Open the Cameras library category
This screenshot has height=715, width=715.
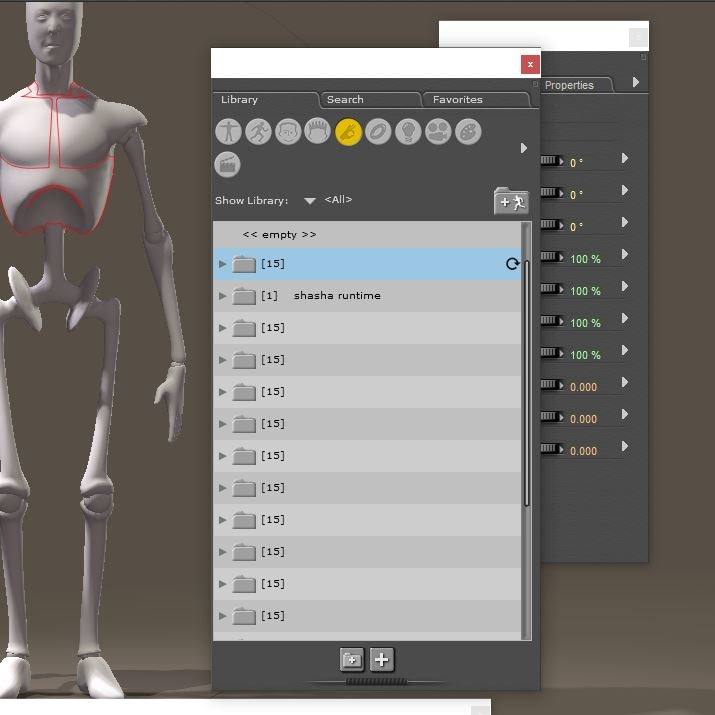pyautogui.click(x=438, y=131)
